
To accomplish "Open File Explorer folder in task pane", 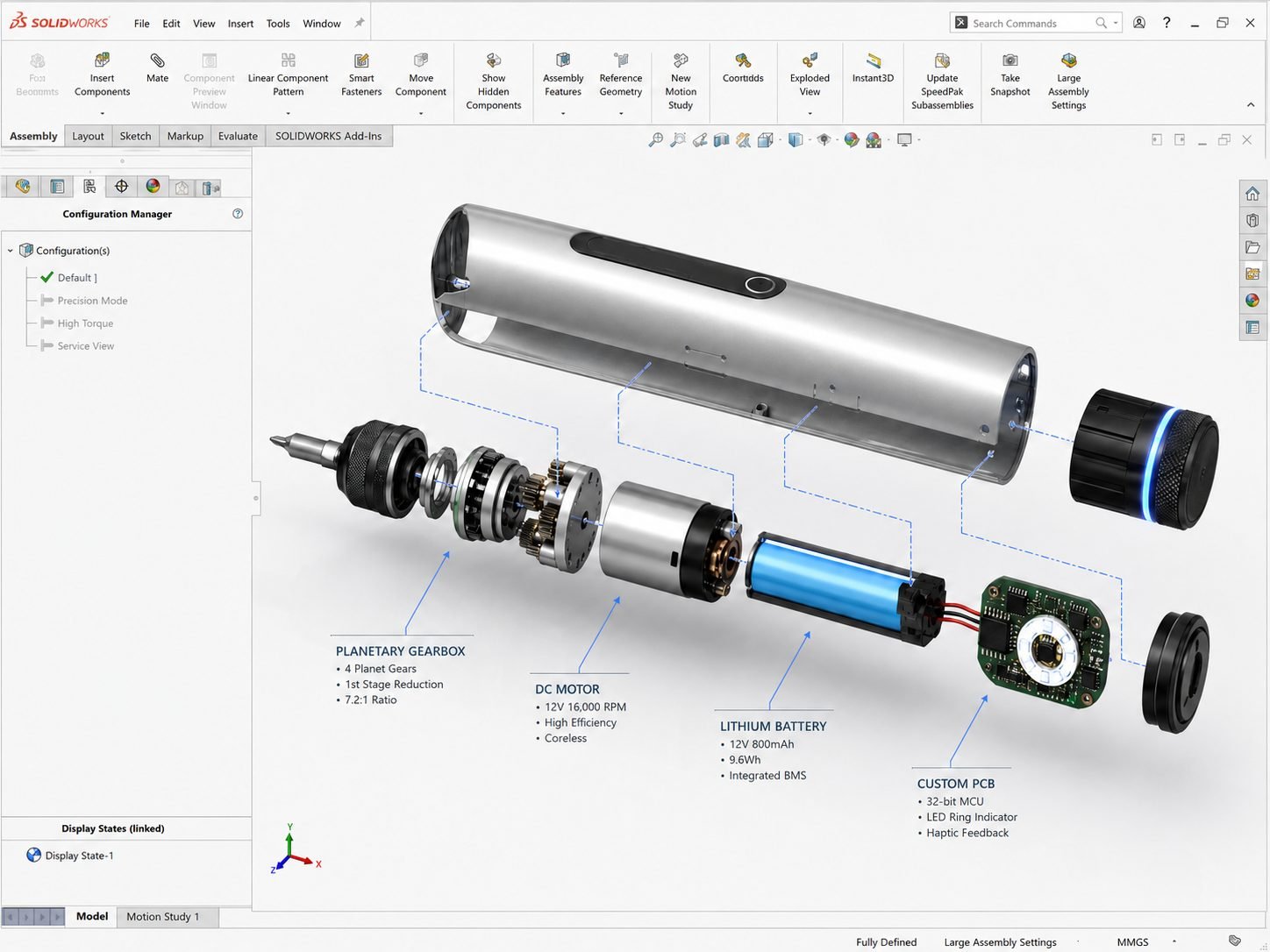I will 1252,247.
